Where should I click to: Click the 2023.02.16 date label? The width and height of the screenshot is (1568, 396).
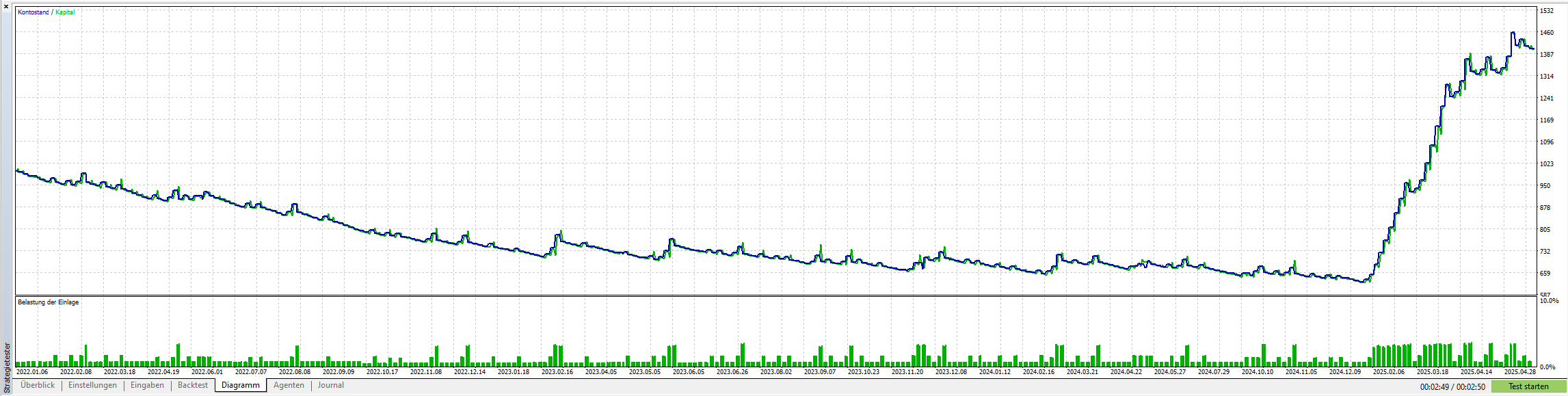(557, 372)
